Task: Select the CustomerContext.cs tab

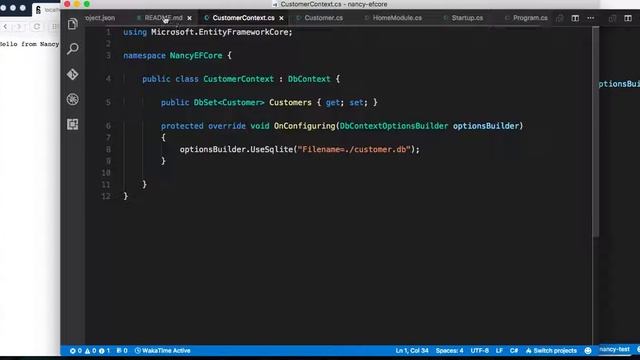Action: (x=243, y=18)
